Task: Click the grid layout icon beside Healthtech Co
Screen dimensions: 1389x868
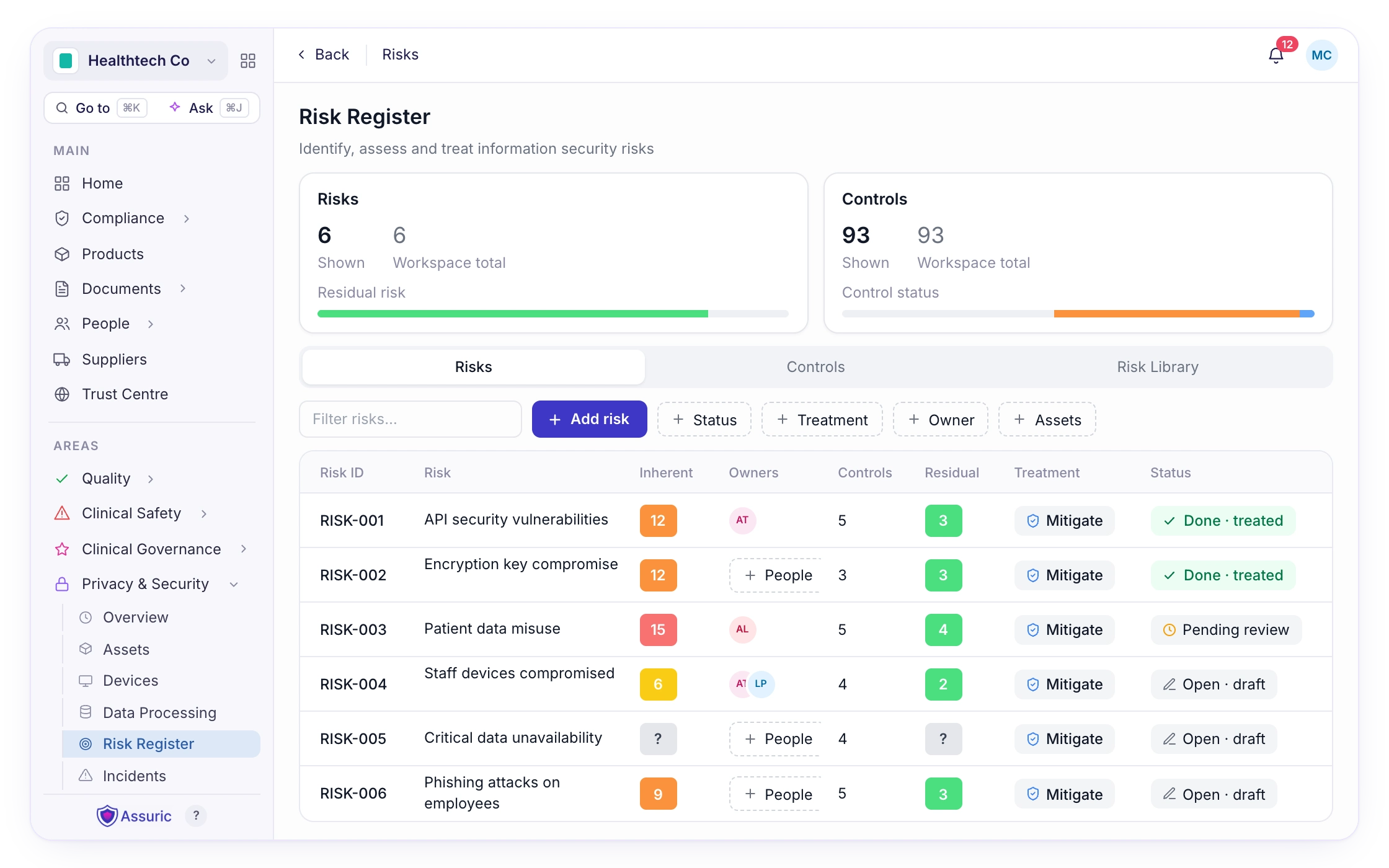Action: click(248, 61)
